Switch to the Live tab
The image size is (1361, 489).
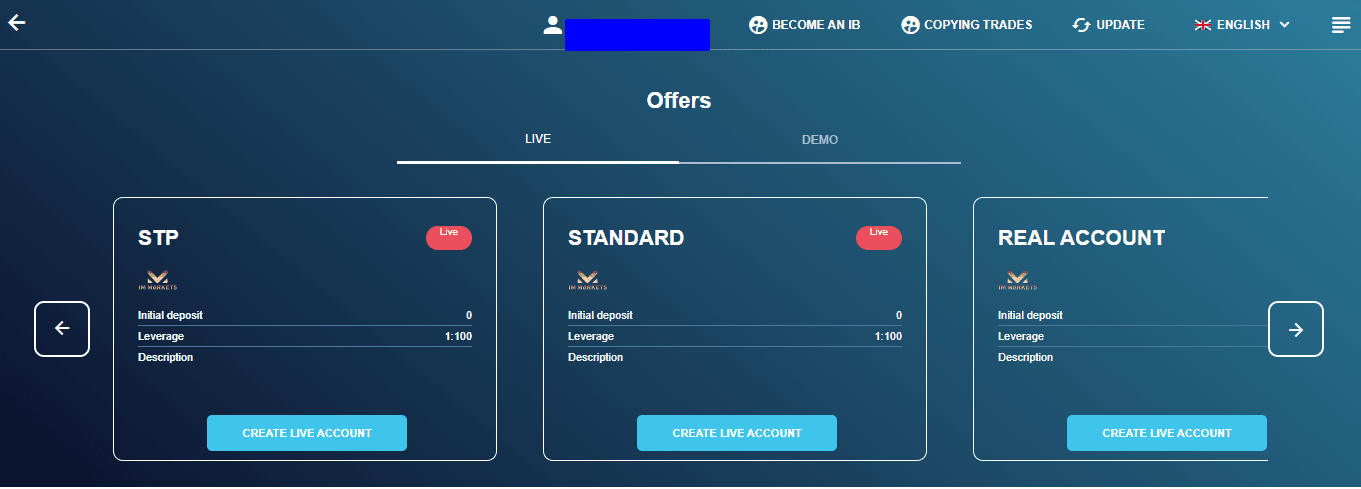538,140
